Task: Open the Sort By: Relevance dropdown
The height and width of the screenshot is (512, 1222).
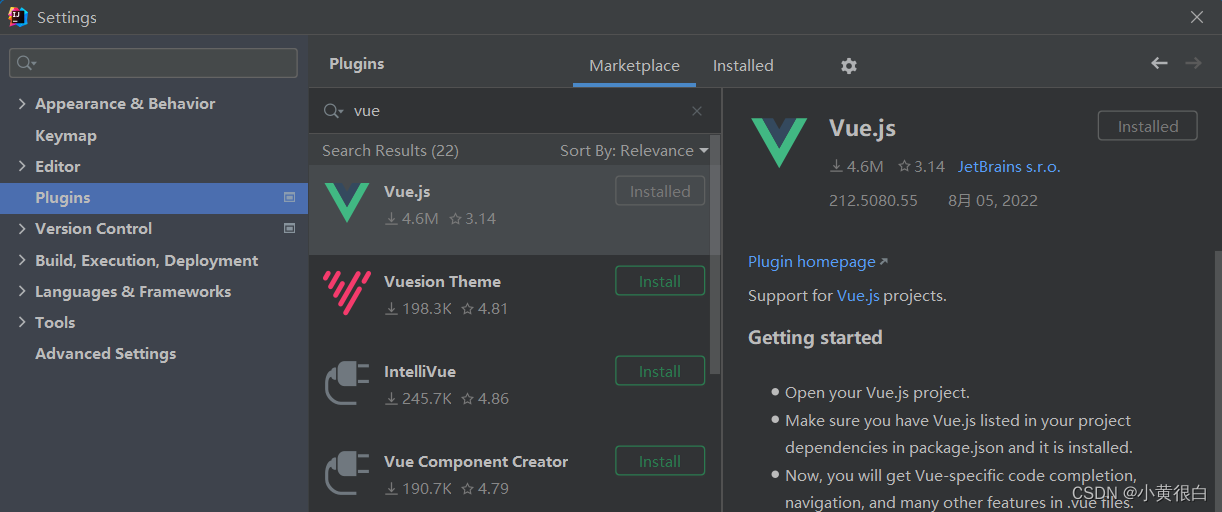Action: (634, 151)
